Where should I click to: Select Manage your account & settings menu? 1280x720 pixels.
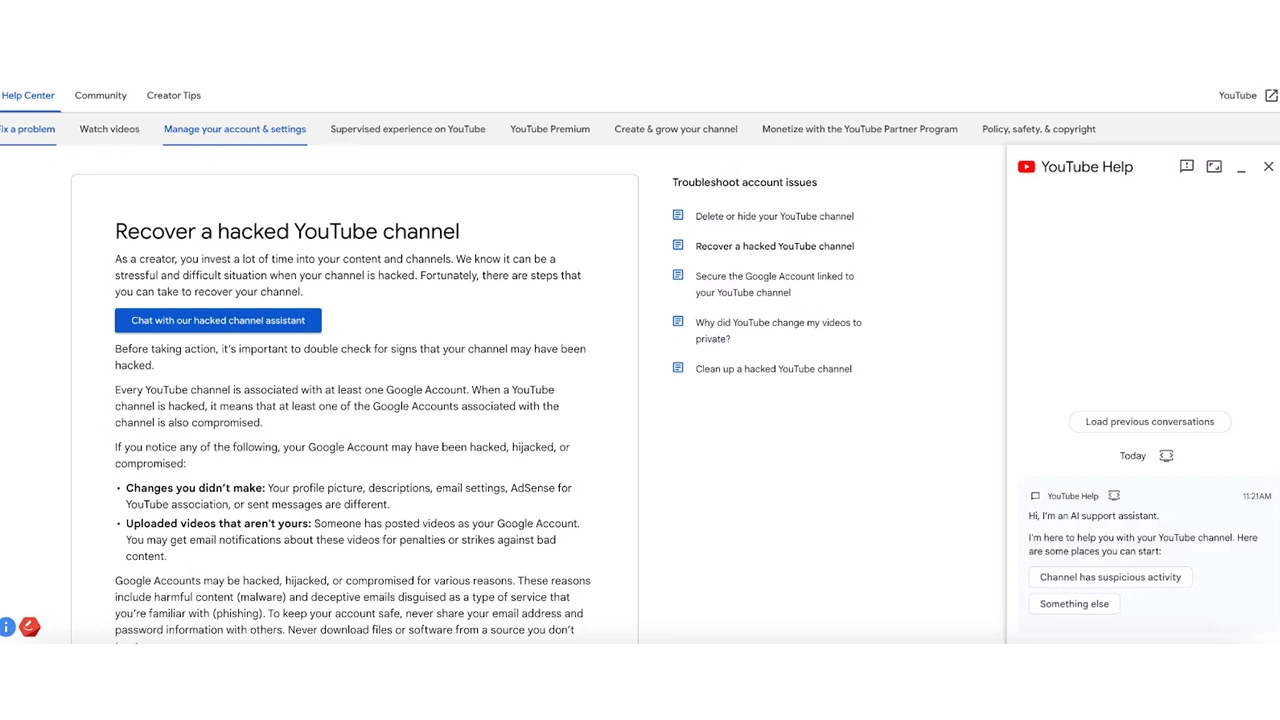coord(235,129)
